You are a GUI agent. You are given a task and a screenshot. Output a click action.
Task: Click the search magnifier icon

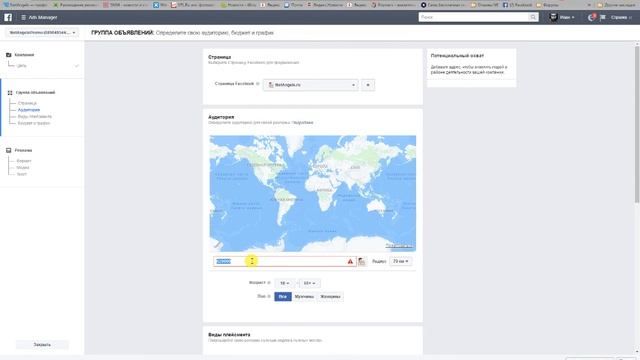(x=533, y=17)
